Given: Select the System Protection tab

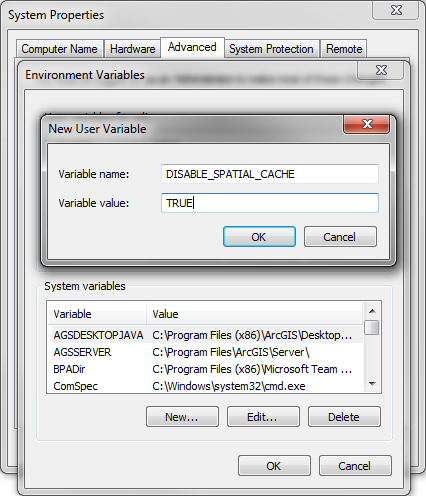Looking at the screenshot, I should tap(271, 49).
